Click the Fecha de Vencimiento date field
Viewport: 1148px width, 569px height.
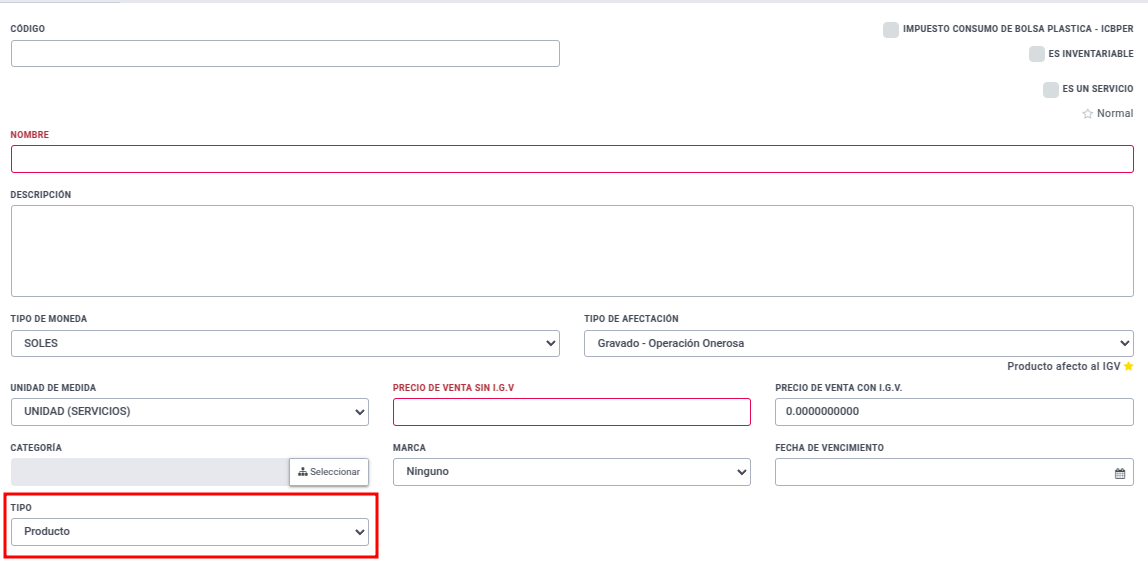955,472
